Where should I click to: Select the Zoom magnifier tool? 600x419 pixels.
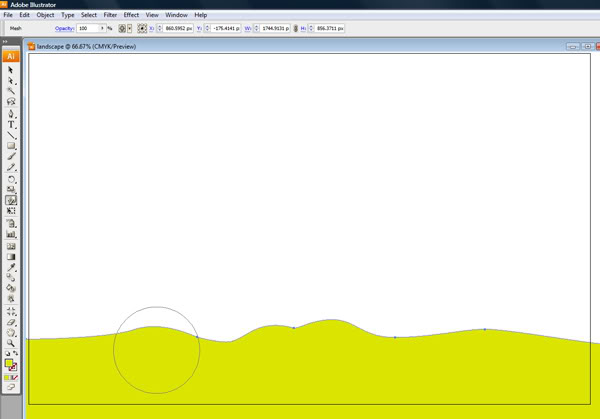(x=11, y=343)
